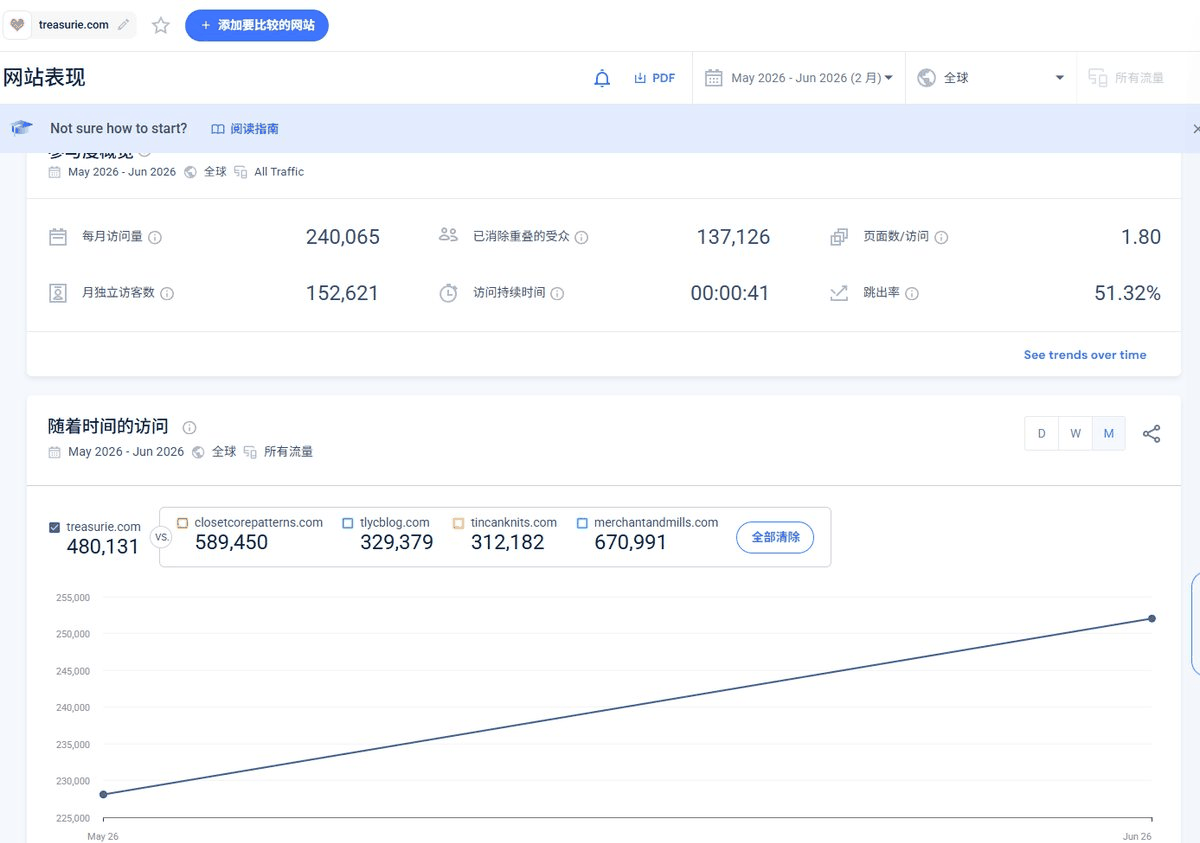The height and width of the screenshot is (843, 1200).
Task: Click the graduation cap icon in banner
Action: pos(22,128)
